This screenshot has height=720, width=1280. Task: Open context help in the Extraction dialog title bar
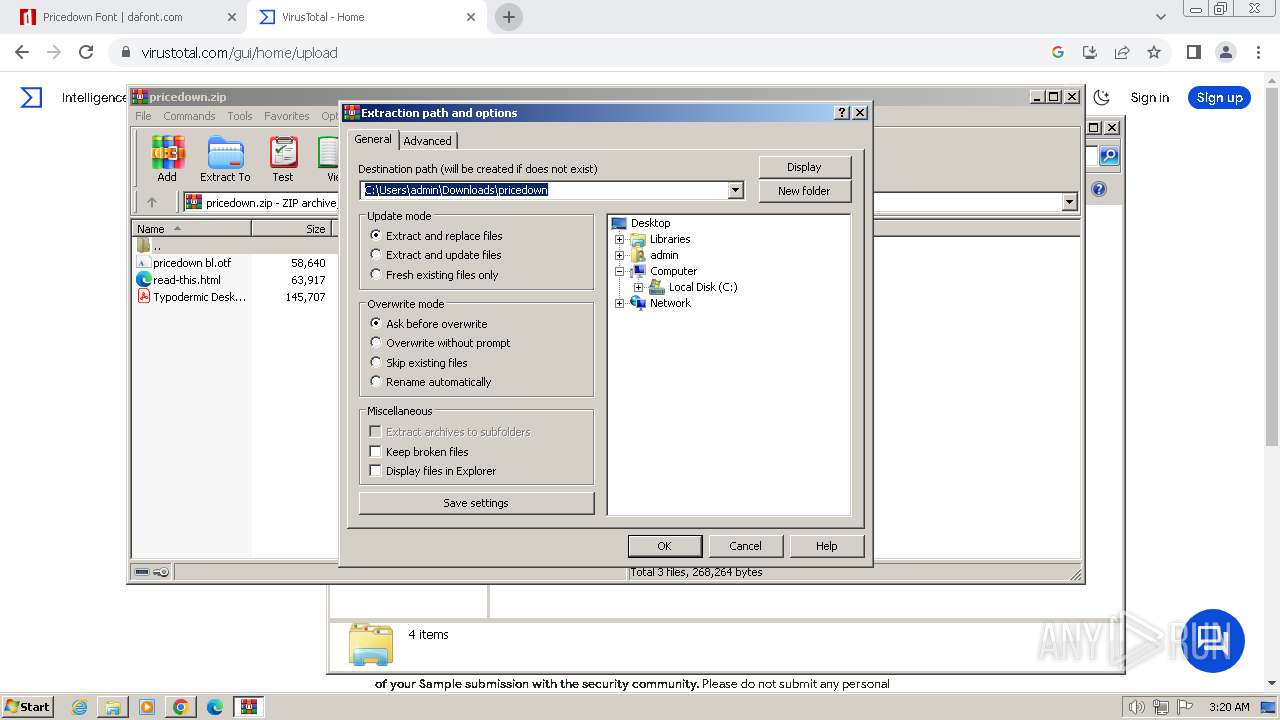click(x=841, y=113)
